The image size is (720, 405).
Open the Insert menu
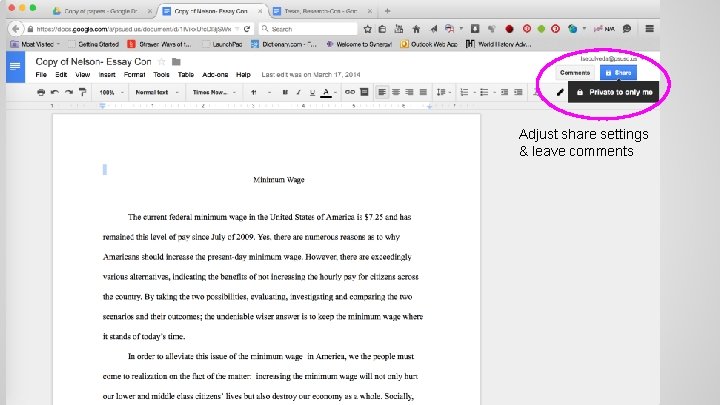[107, 74]
